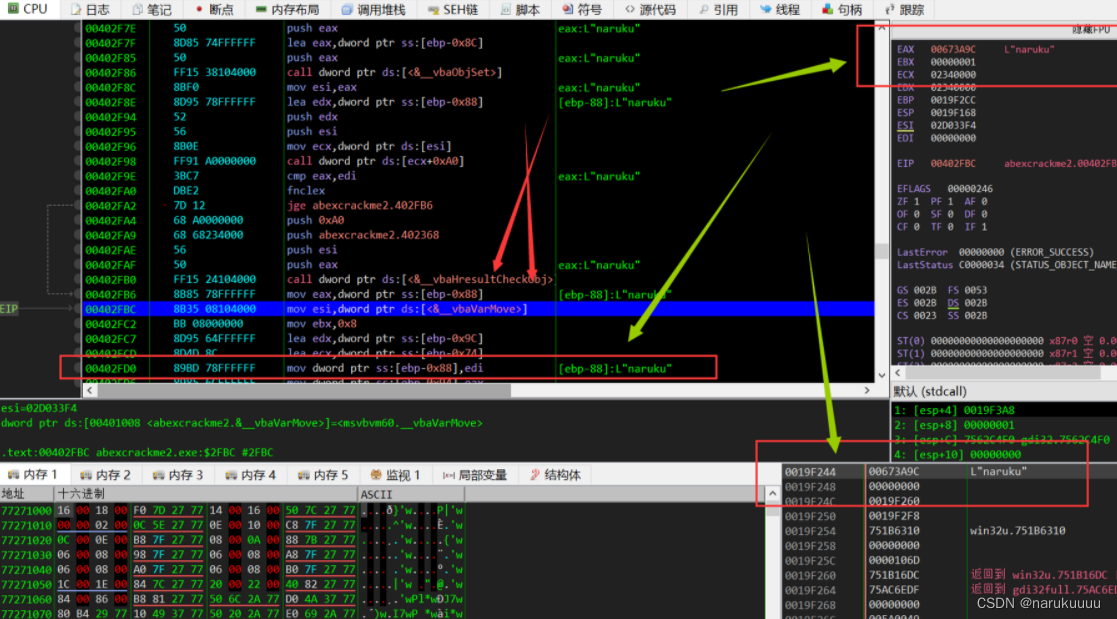The width and height of the screenshot is (1117, 619).
Task: Select the EFLAGS value 00000246
Action: [x=970, y=189]
